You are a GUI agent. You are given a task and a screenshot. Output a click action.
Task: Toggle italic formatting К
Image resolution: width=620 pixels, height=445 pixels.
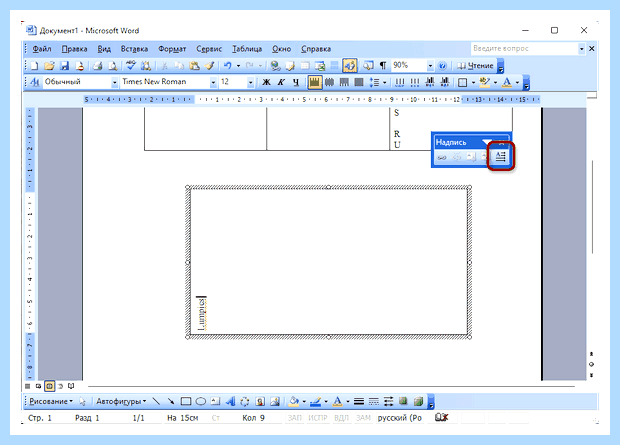[x=281, y=82]
